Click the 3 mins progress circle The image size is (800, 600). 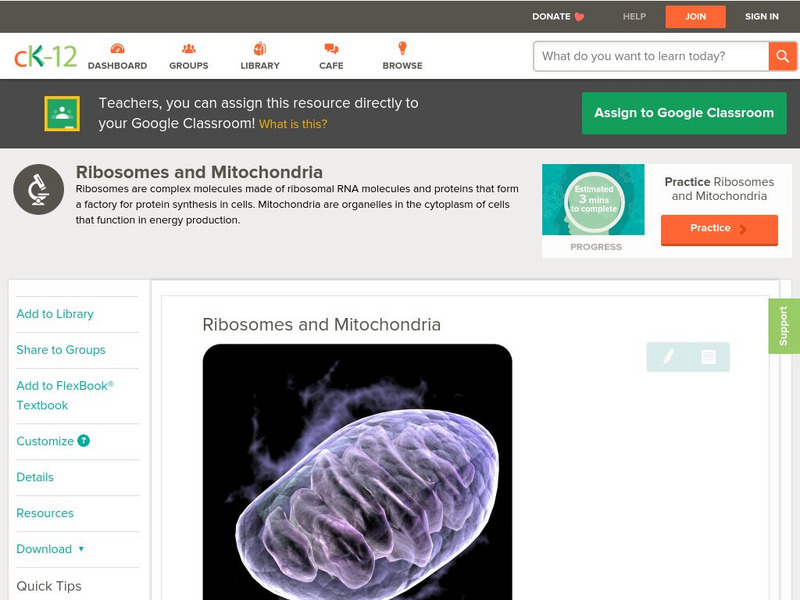click(594, 199)
